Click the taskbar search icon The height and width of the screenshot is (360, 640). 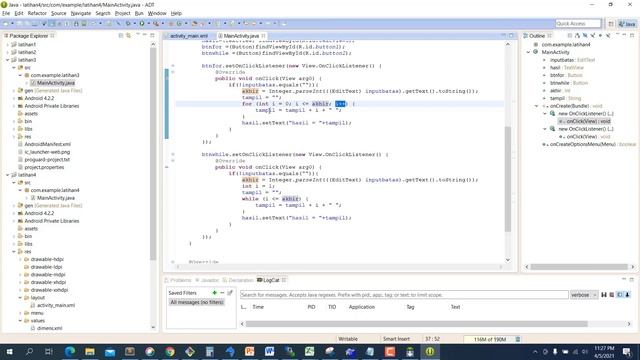pyautogui.click(x=29, y=351)
